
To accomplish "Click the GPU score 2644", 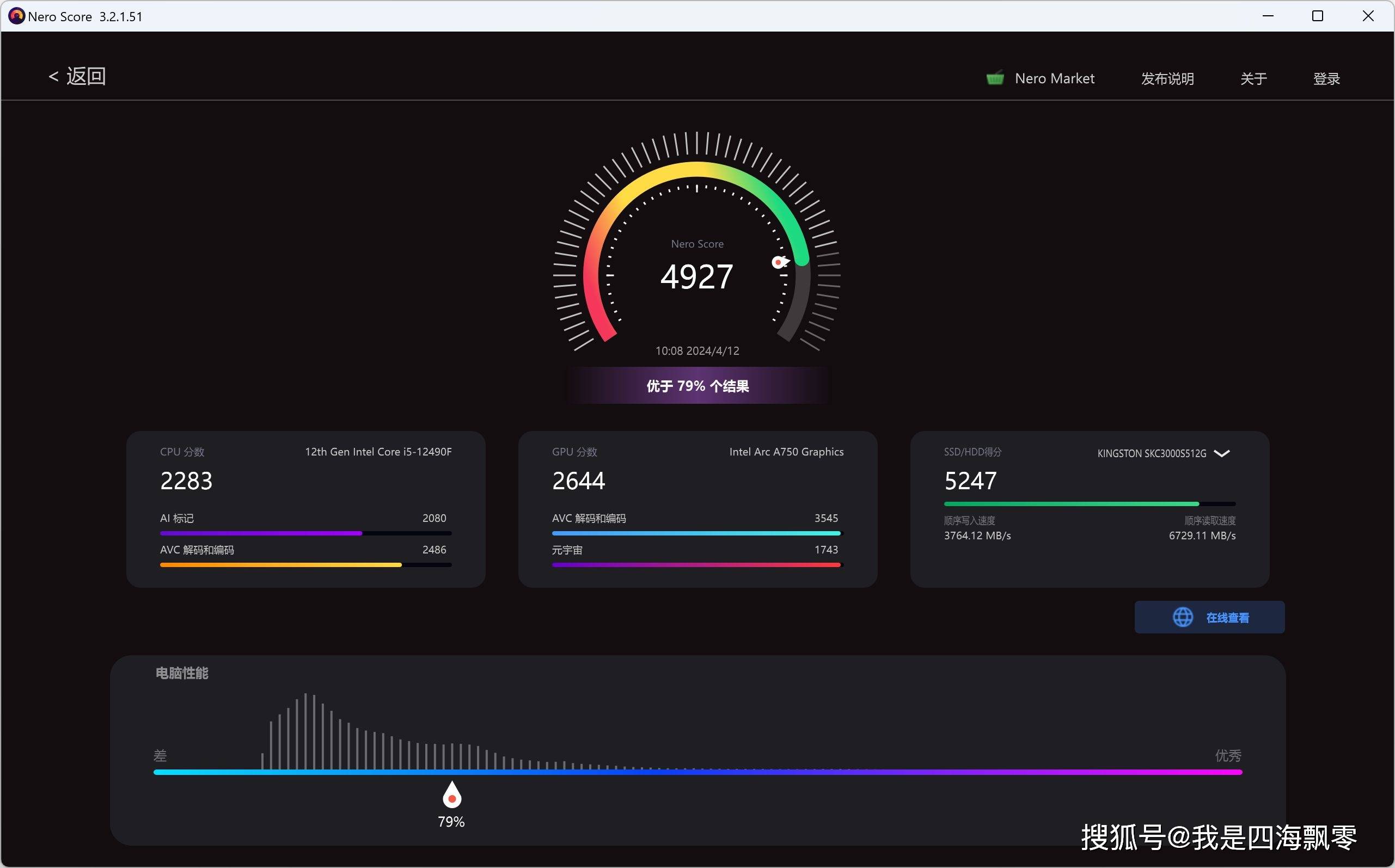I will pyautogui.click(x=578, y=481).
